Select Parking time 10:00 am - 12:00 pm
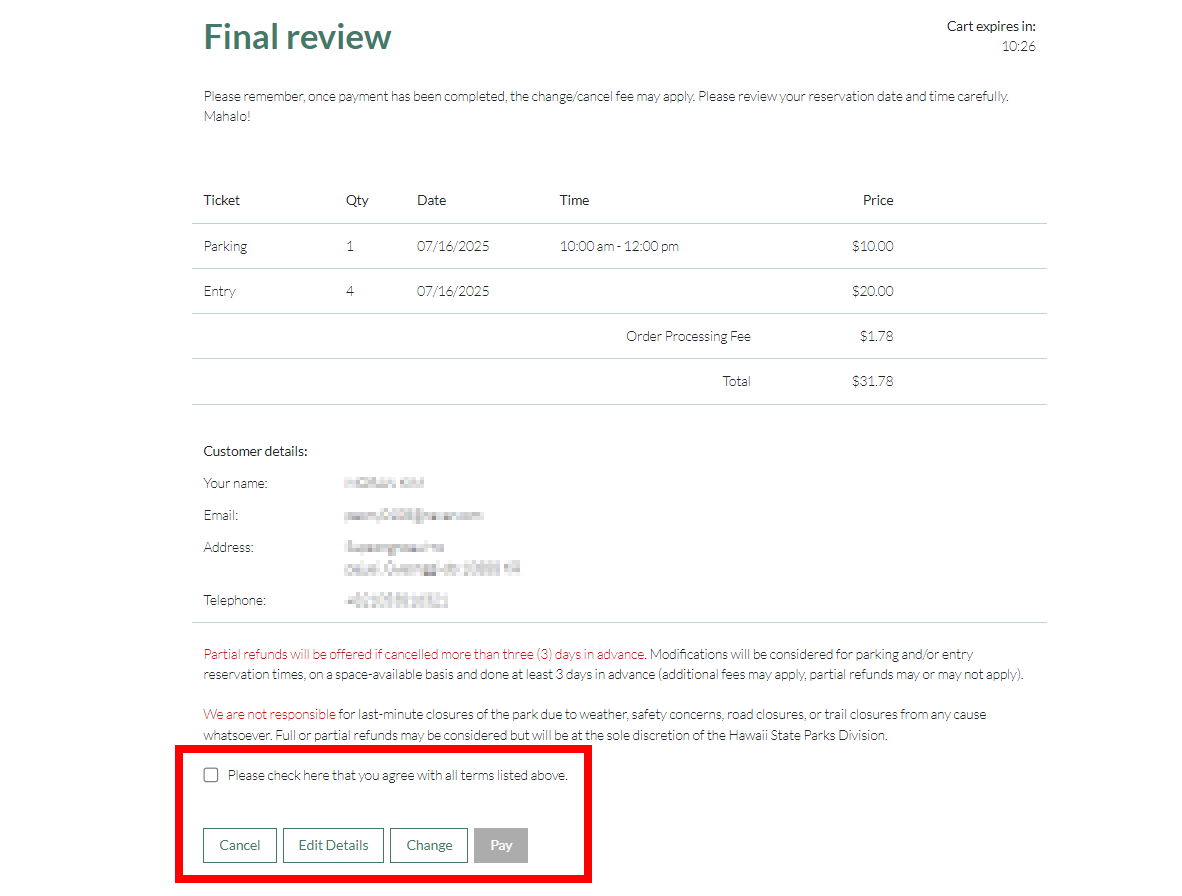Image resolution: width=1182 pixels, height=896 pixels. [x=619, y=246]
